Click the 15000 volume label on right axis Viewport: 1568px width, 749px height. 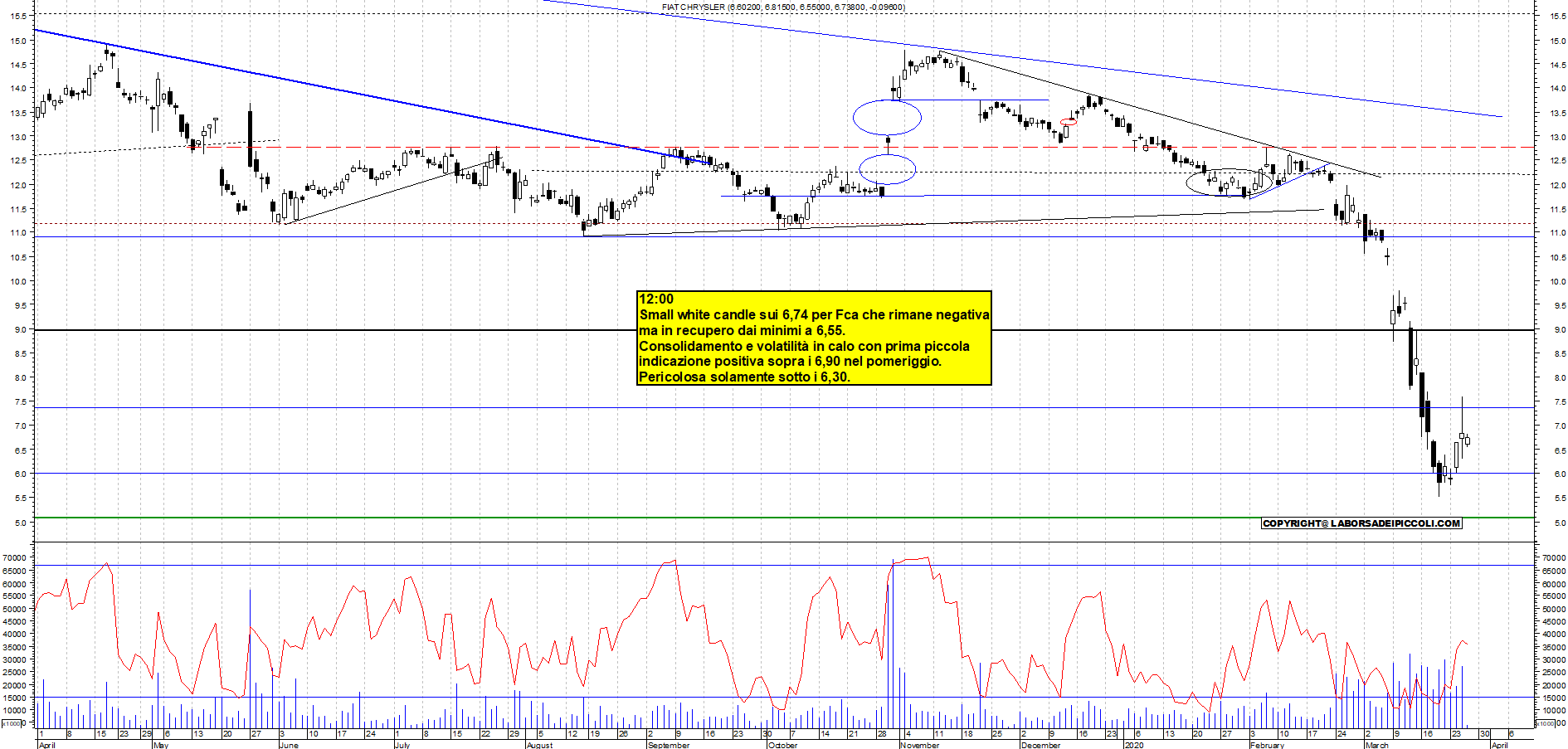1554,698
